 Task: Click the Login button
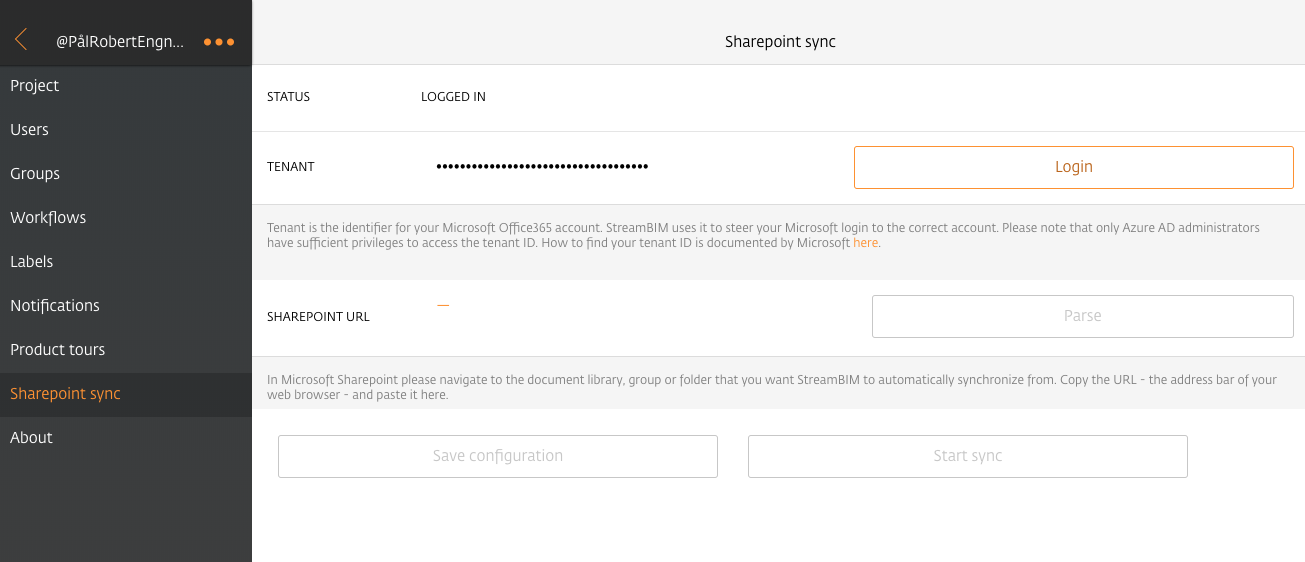(x=1073, y=167)
